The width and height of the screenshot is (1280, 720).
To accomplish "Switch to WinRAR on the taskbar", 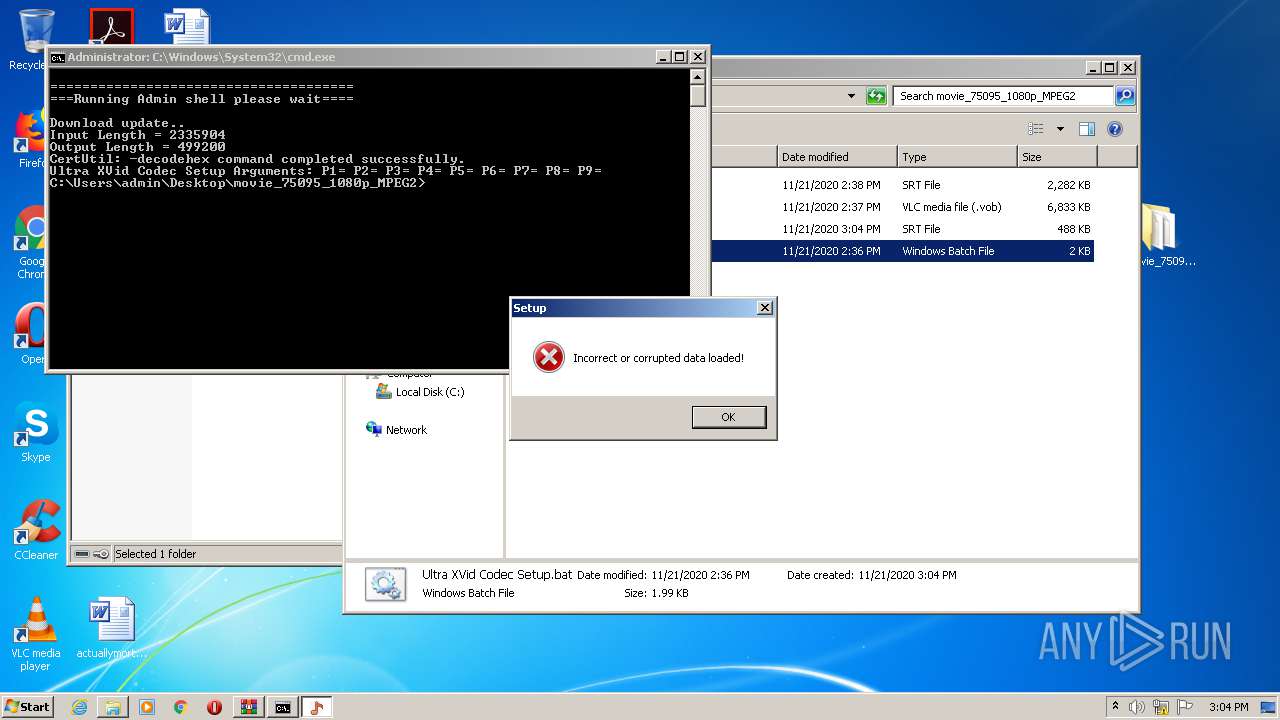I will tap(249, 707).
